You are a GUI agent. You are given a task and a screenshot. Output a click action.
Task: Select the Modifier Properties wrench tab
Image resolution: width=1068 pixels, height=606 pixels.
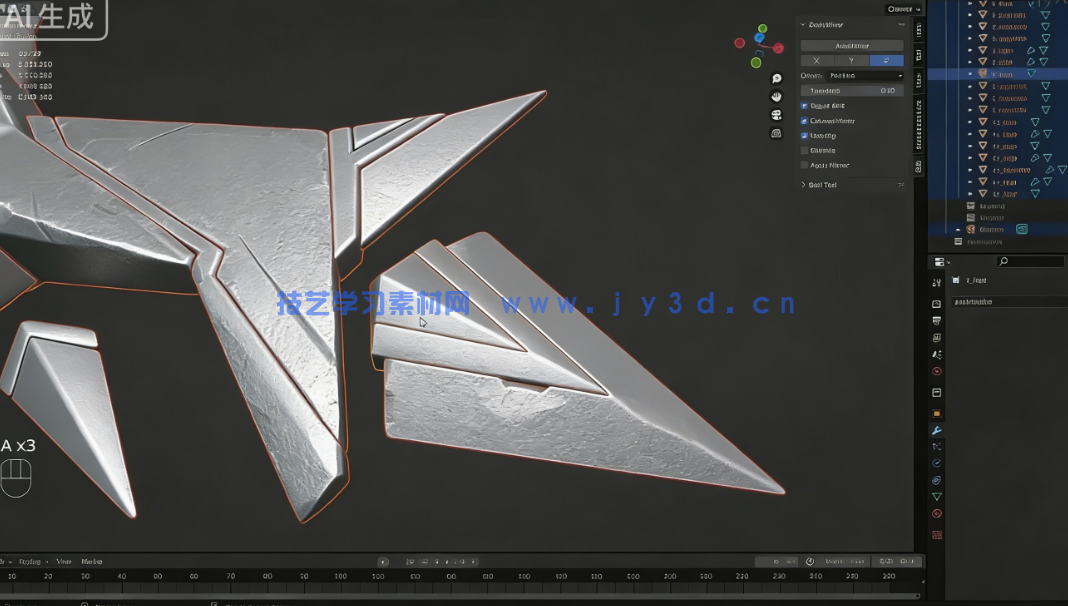pyautogui.click(x=936, y=430)
